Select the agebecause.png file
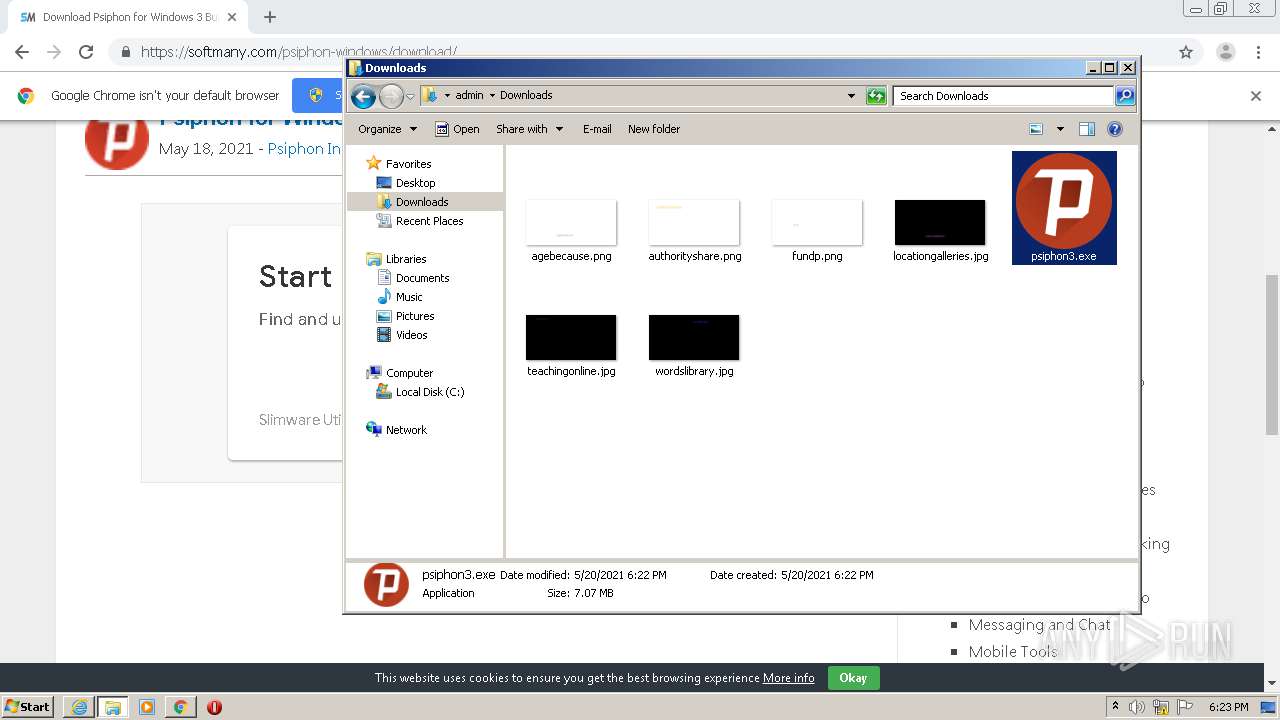1280x720 pixels. [x=571, y=230]
